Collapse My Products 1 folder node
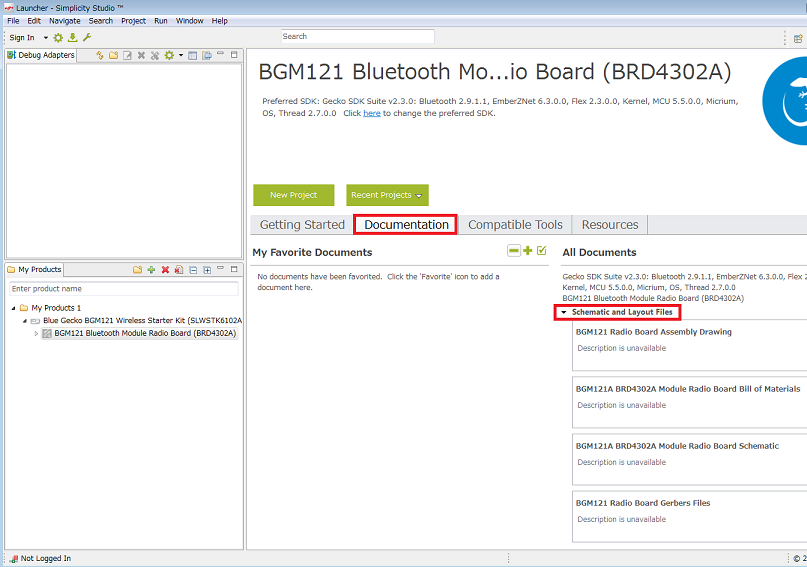Image resolution: width=807 pixels, height=567 pixels. tap(13, 308)
